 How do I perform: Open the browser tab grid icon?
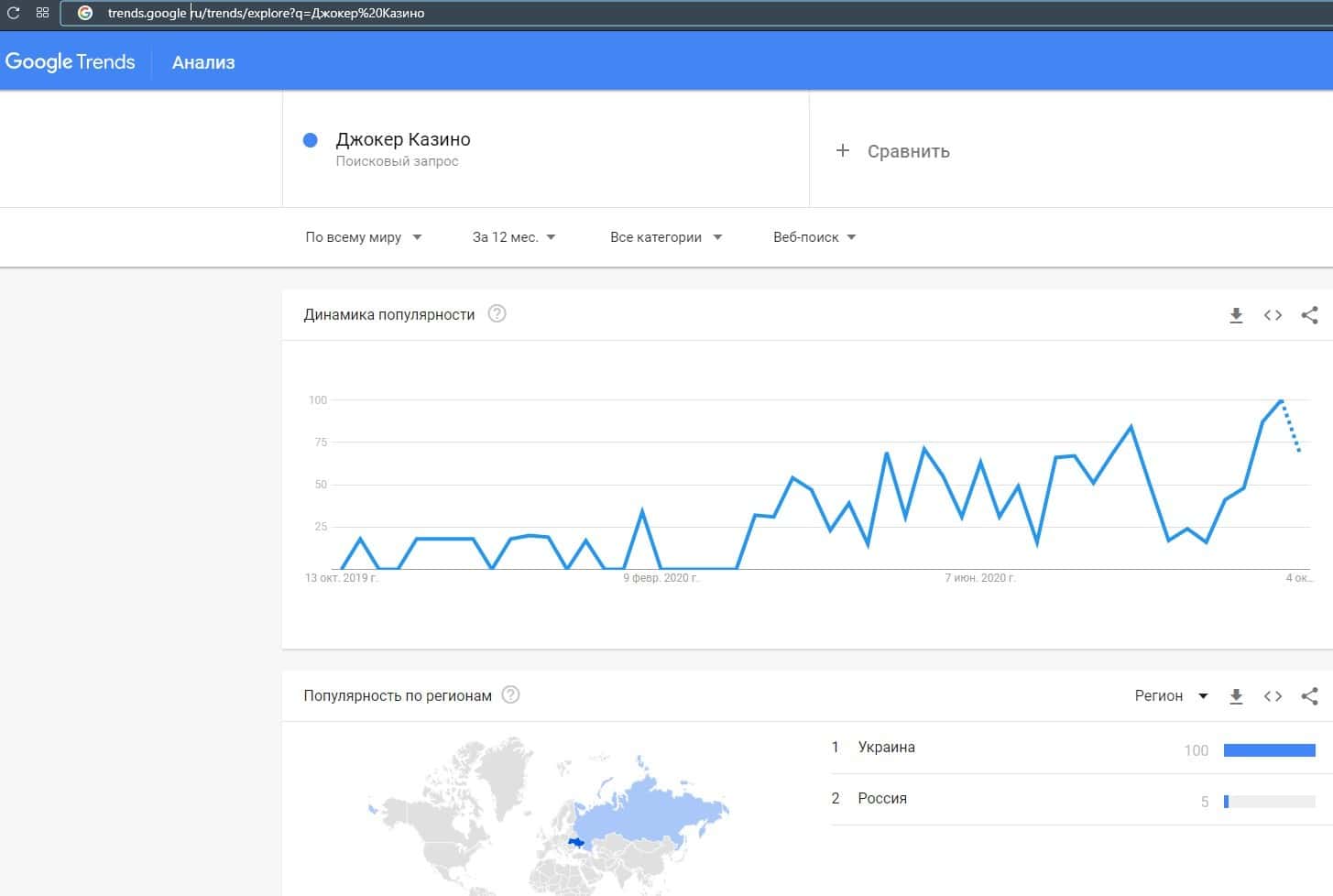click(42, 13)
